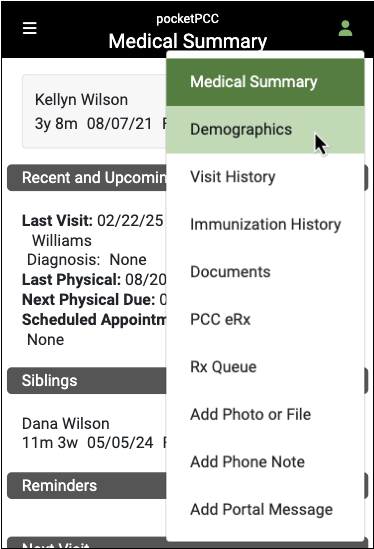Open Documents from the patient menu

[265, 272]
